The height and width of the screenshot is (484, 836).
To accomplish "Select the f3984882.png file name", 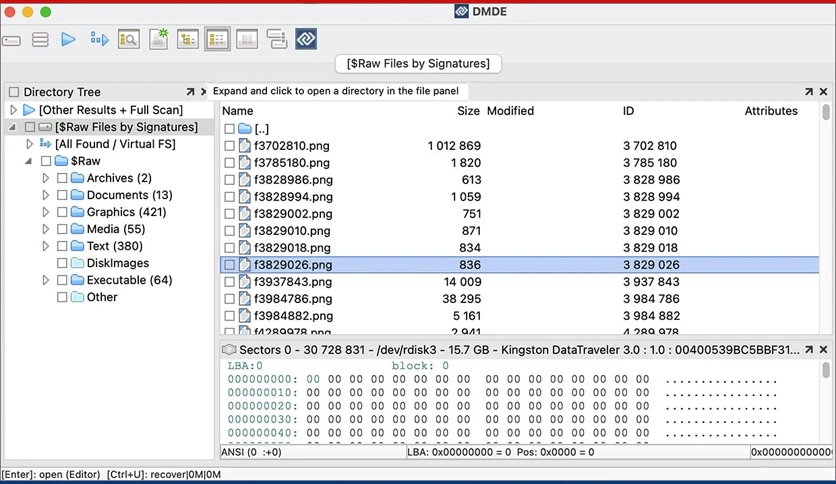I will [293, 316].
